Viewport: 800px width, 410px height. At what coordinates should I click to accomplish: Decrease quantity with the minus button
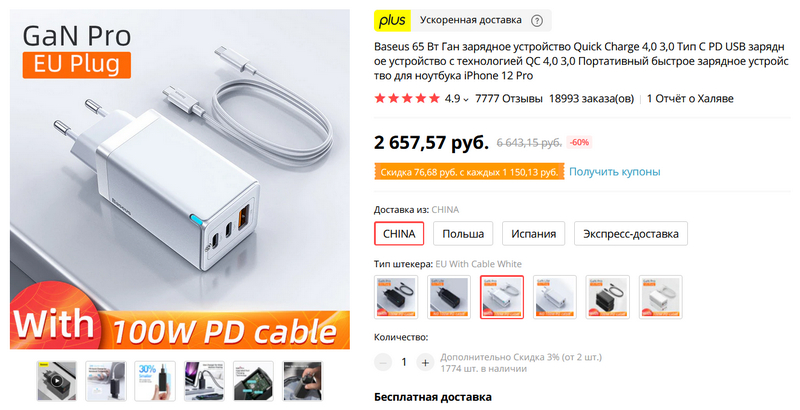tap(383, 363)
